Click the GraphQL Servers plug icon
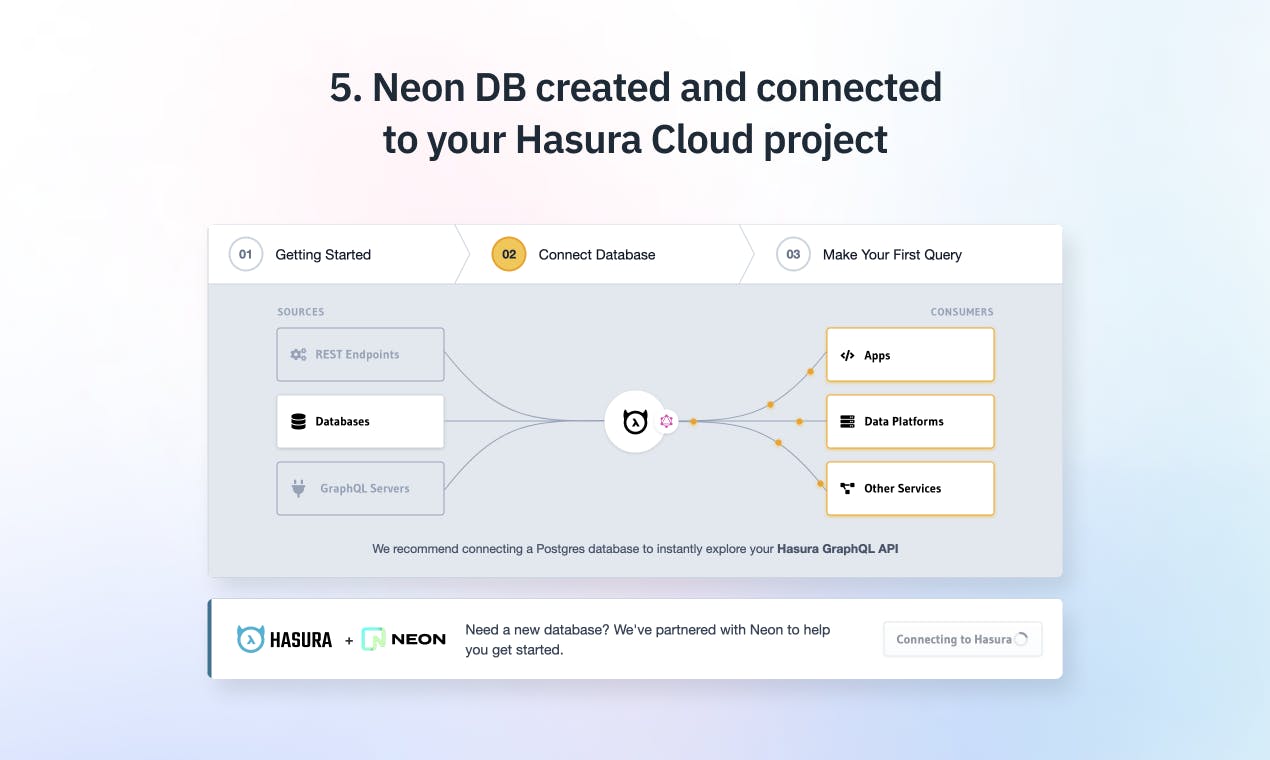Viewport: 1270px width, 760px height. coord(298,488)
